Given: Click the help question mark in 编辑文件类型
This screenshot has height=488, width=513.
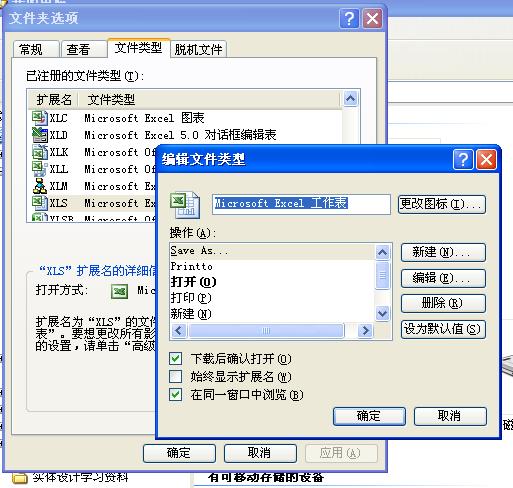Looking at the screenshot, I should [x=463, y=160].
